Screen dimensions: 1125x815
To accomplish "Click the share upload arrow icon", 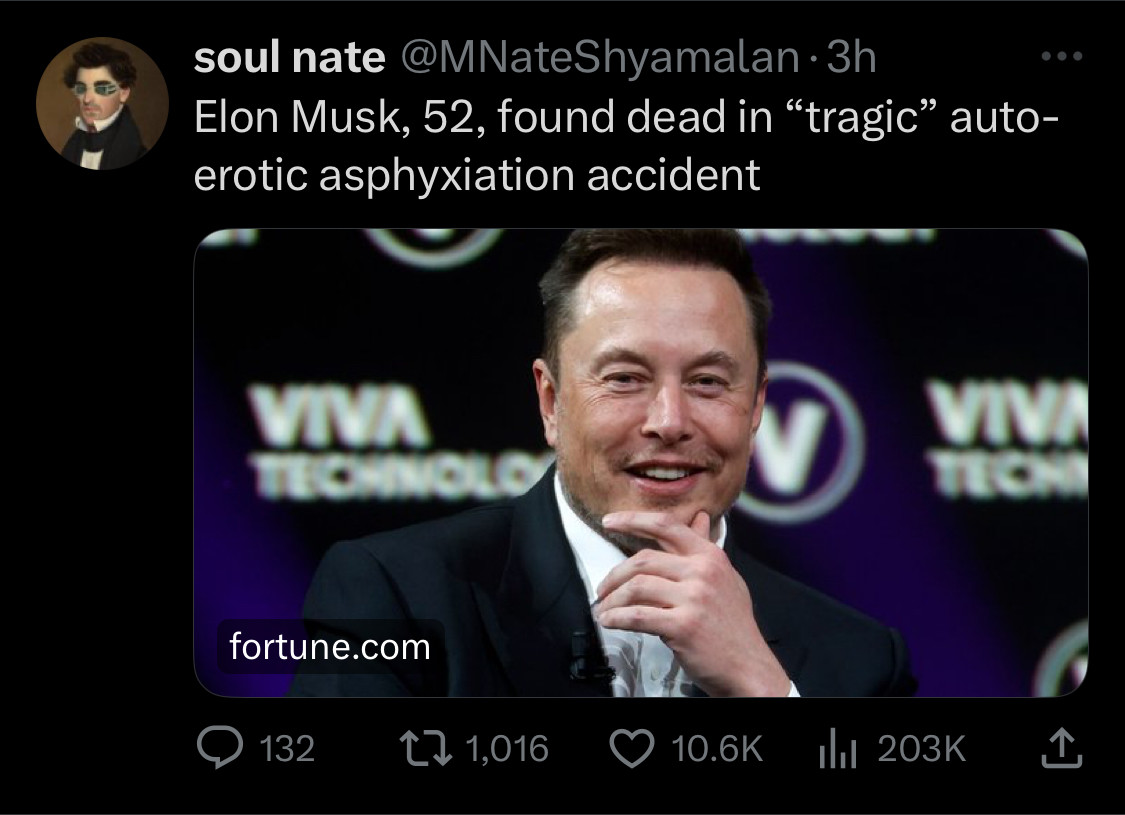I will click(x=1061, y=747).
